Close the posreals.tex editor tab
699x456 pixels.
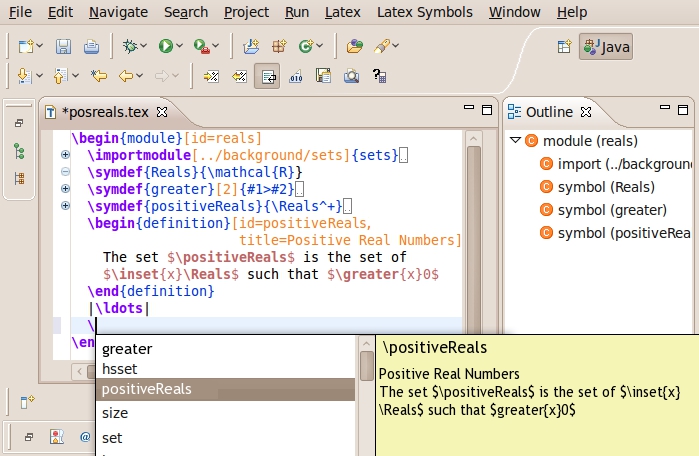[x=162, y=112]
